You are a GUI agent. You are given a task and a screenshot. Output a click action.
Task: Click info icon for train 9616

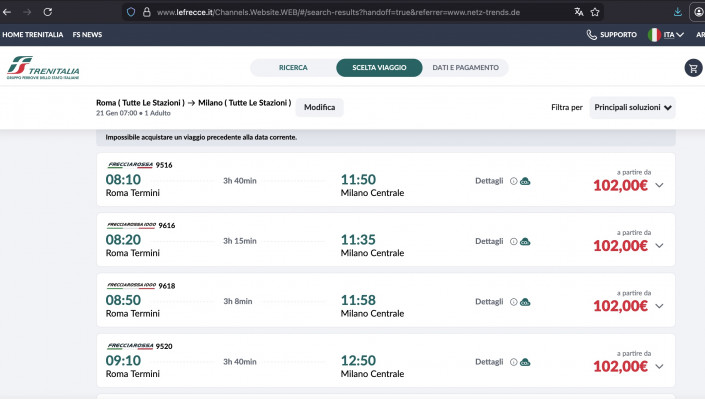514,241
